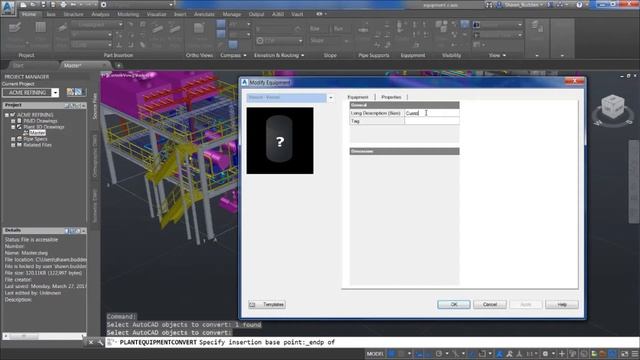The height and width of the screenshot is (360, 640).
Task: Click Cancel in Modify Equipment dialog
Action: pos(489,304)
